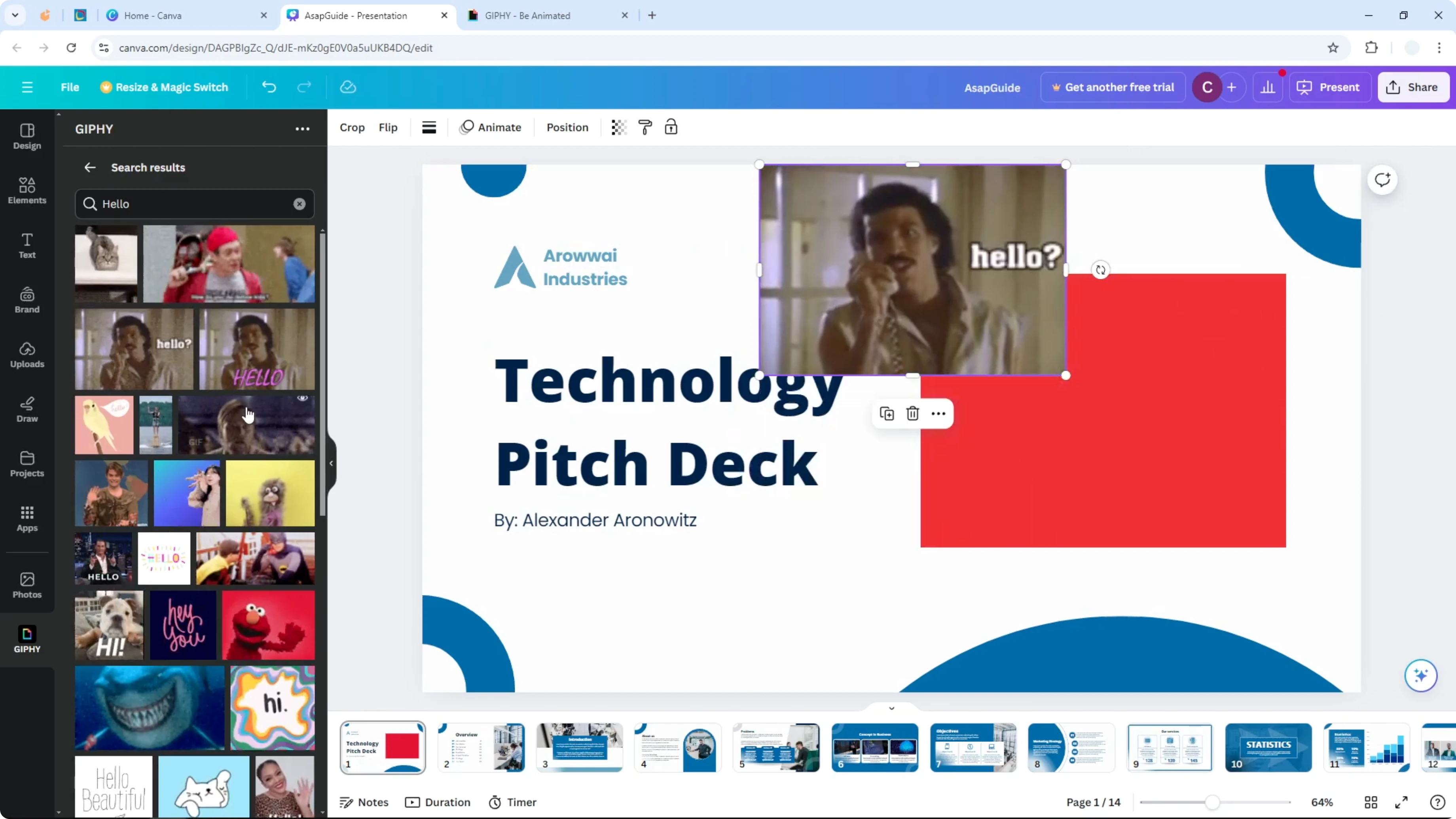
Task: Click the GIPHY search field
Action: click(x=194, y=204)
